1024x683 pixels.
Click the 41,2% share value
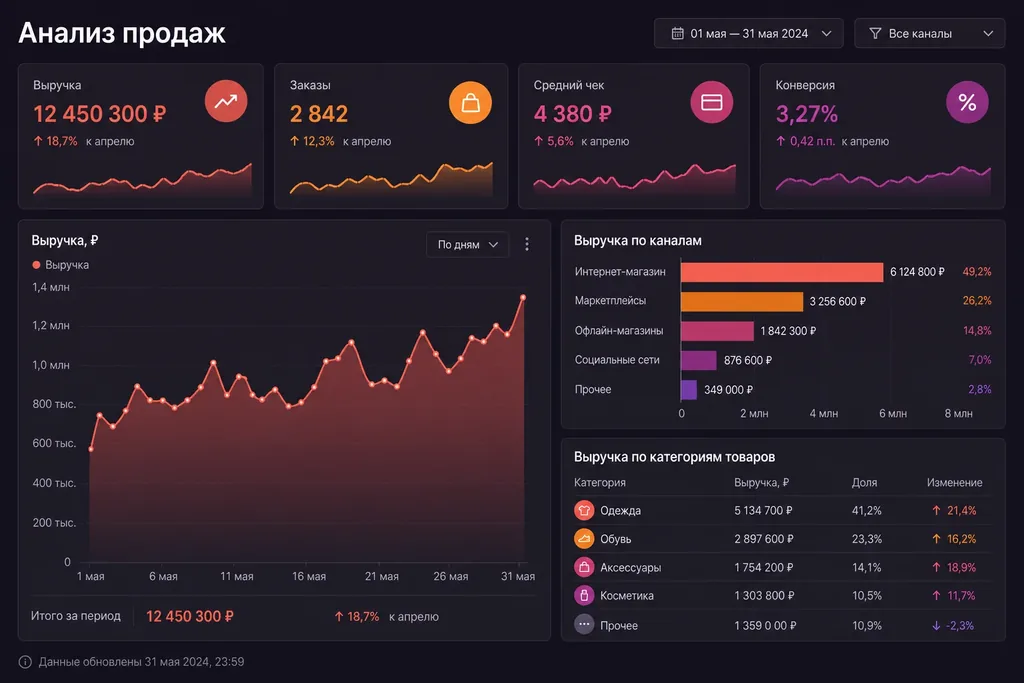pos(867,511)
